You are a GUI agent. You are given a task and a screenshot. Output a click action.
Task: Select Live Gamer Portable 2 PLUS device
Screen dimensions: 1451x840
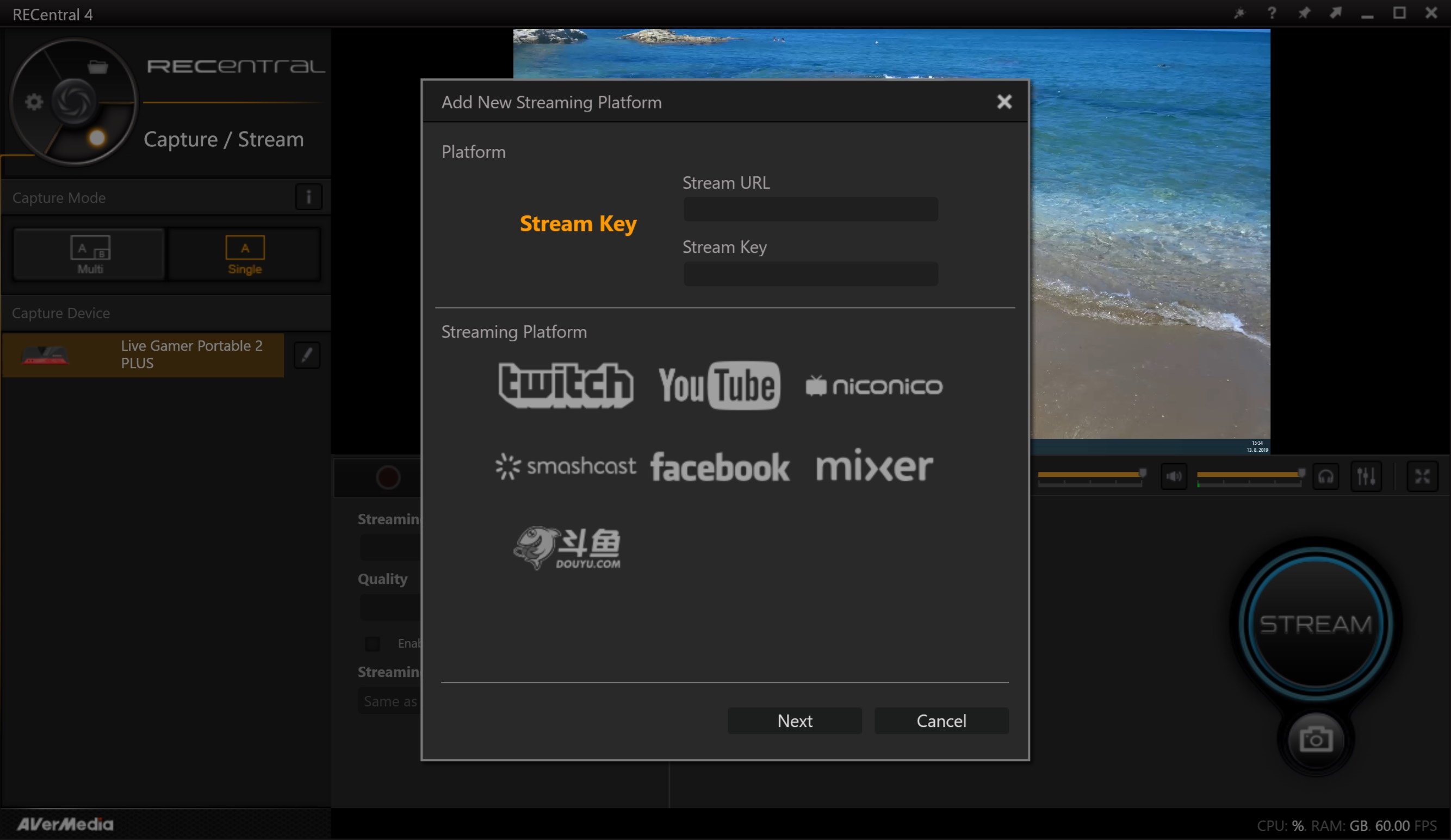click(x=143, y=354)
